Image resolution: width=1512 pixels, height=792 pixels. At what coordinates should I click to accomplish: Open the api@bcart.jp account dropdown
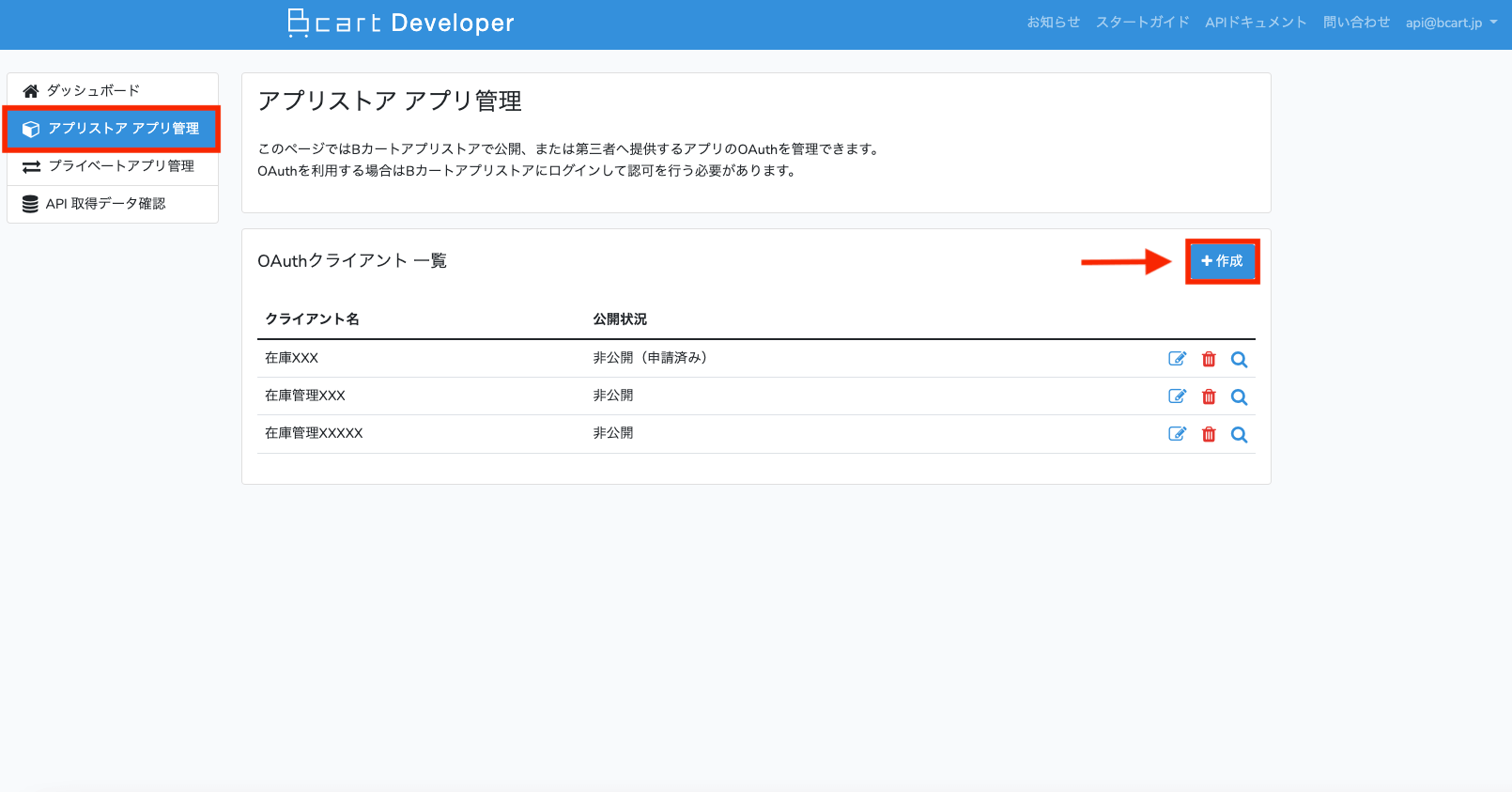(1450, 23)
